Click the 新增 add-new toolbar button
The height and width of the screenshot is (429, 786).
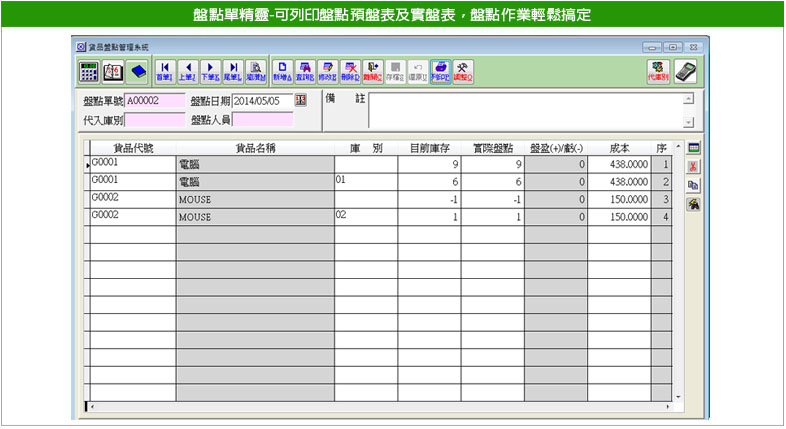pos(281,71)
